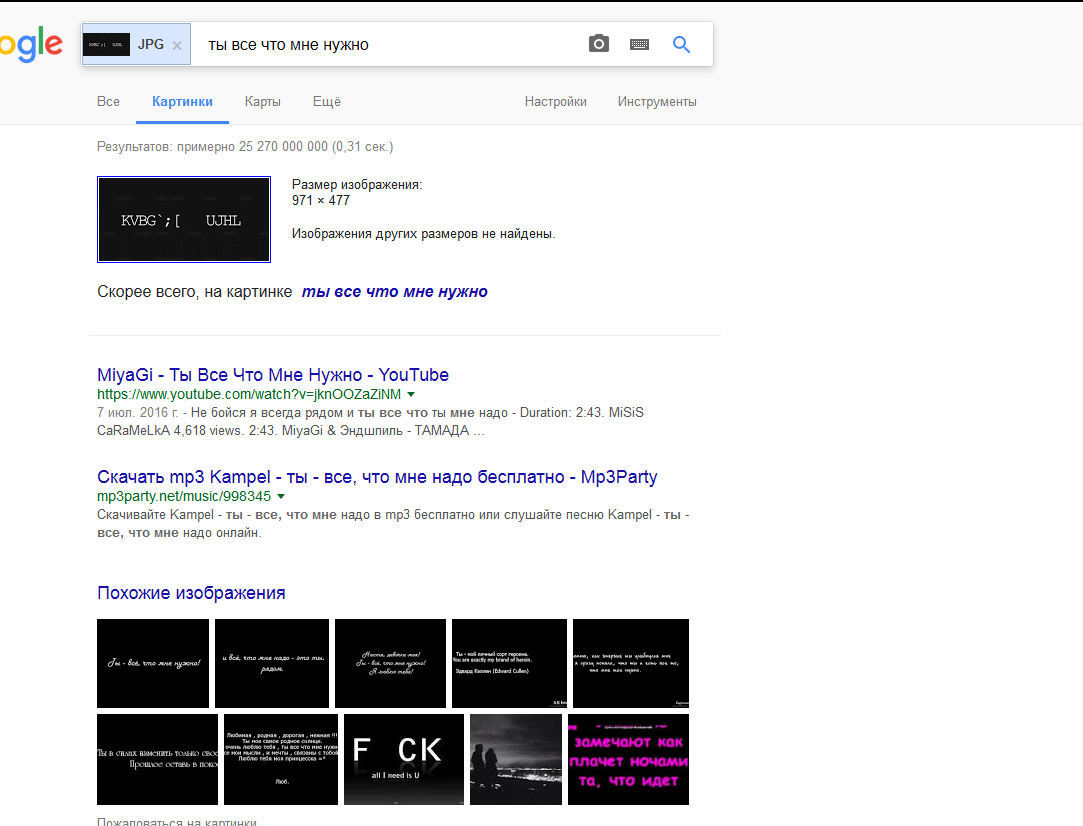Click the best guess link 'ты все что мне нужно'
The width and height of the screenshot is (1083, 826).
click(x=394, y=291)
